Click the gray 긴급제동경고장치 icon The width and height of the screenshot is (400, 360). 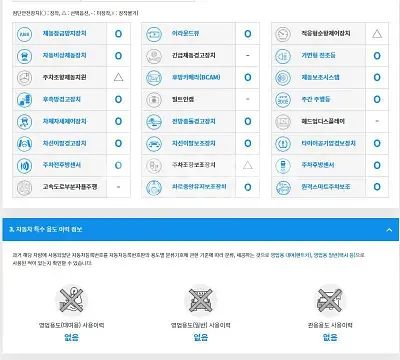154,56
